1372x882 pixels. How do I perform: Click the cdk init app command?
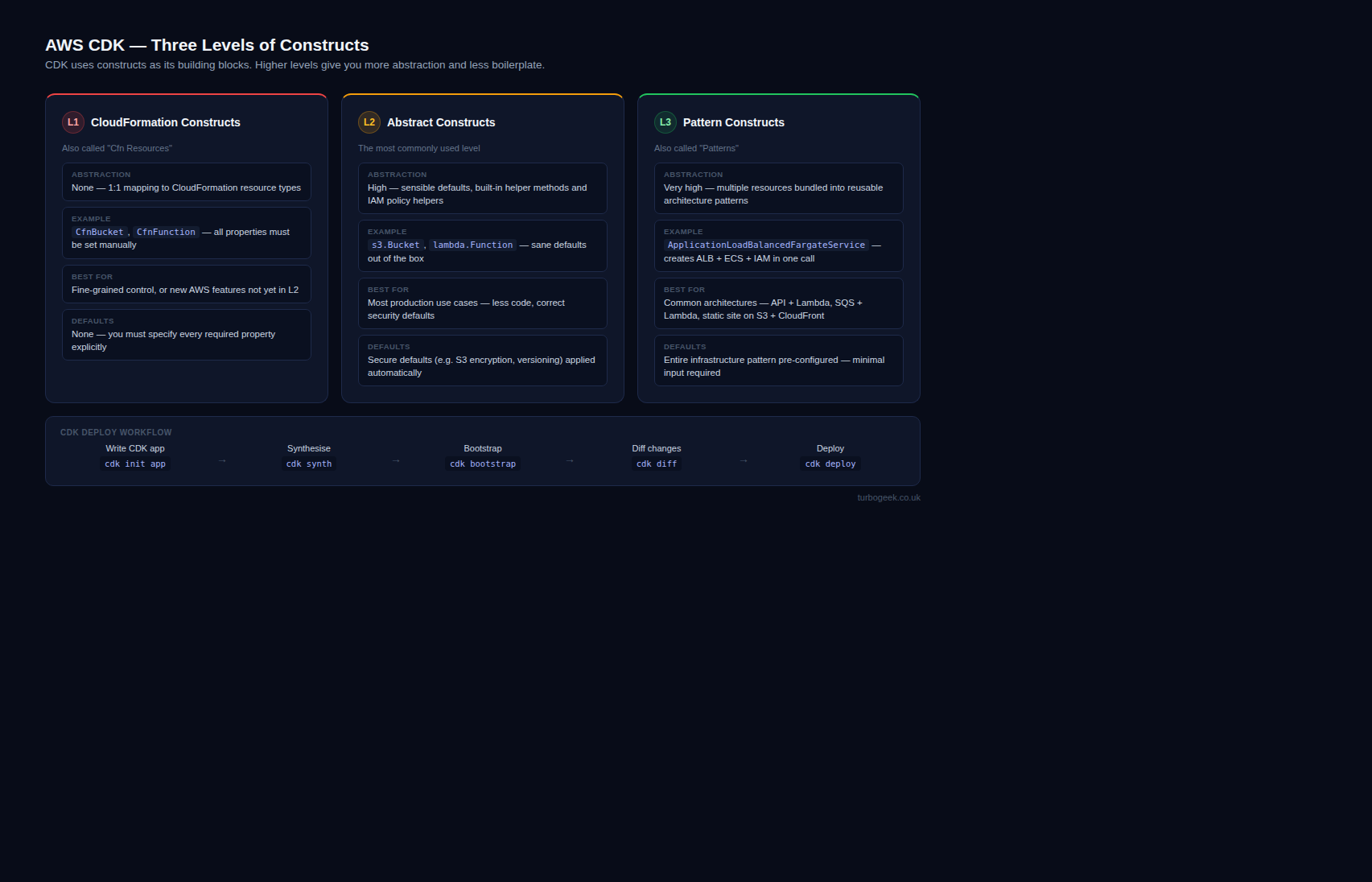point(135,464)
